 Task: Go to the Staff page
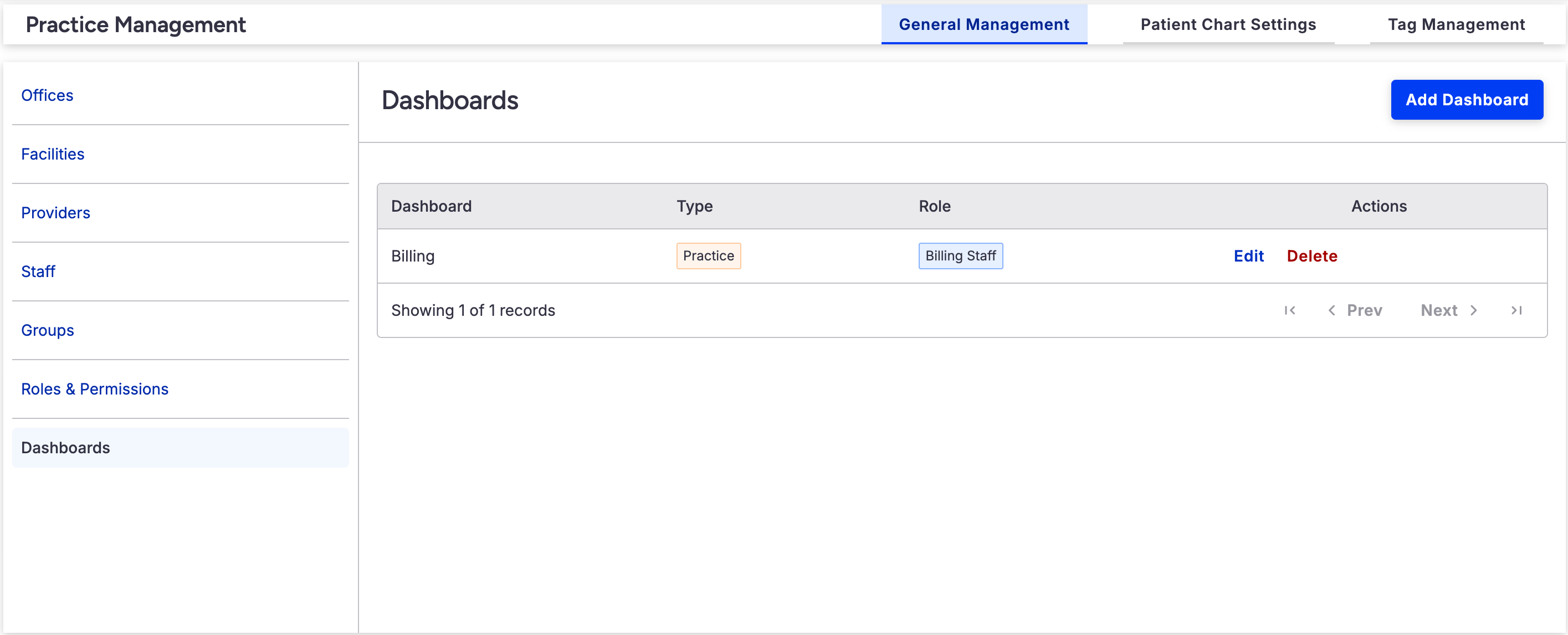(38, 272)
